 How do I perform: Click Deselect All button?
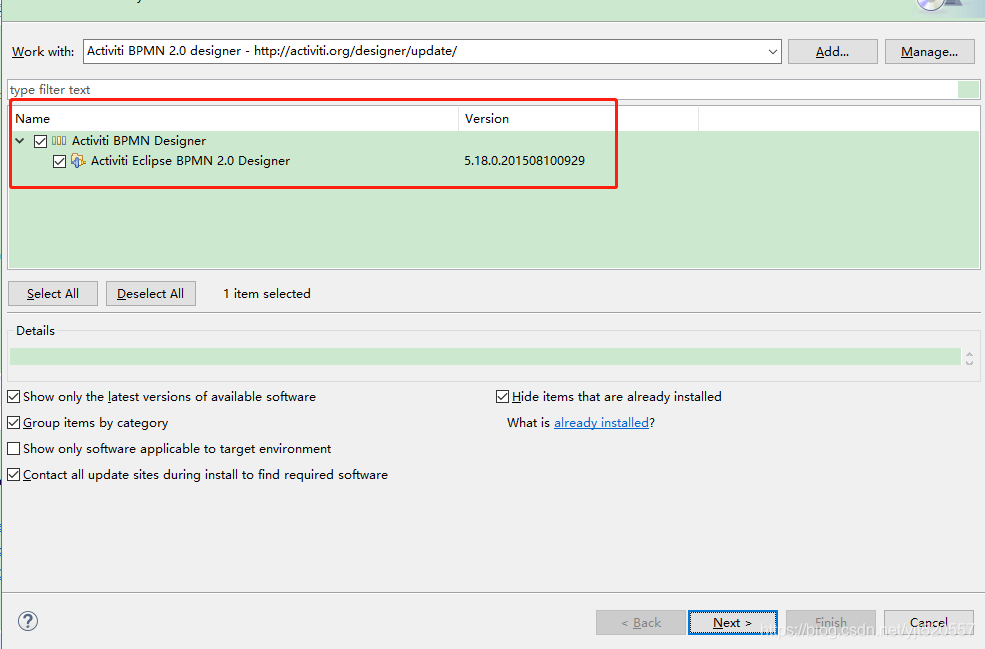coord(151,293)
